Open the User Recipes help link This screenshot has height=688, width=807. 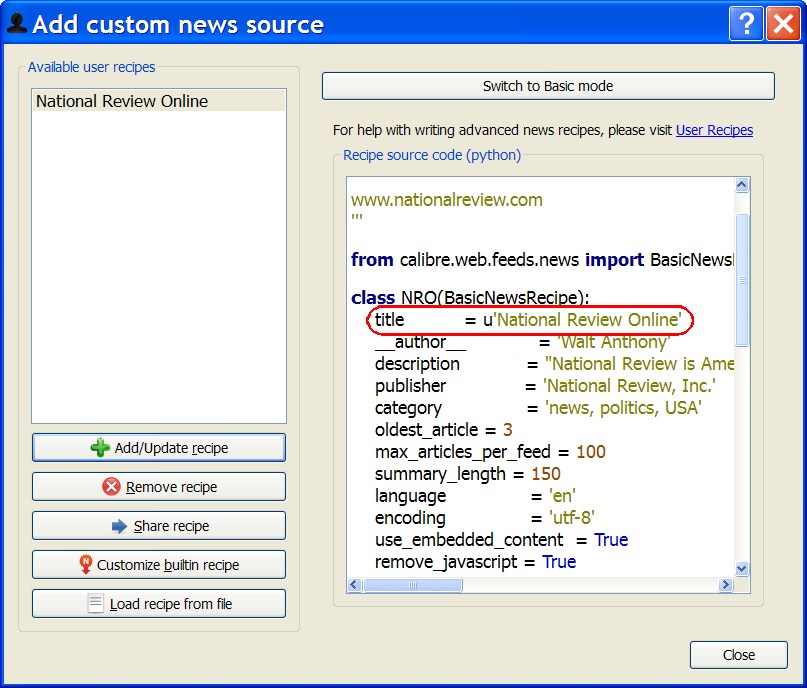pyautogui.click(x=714, y=130)
